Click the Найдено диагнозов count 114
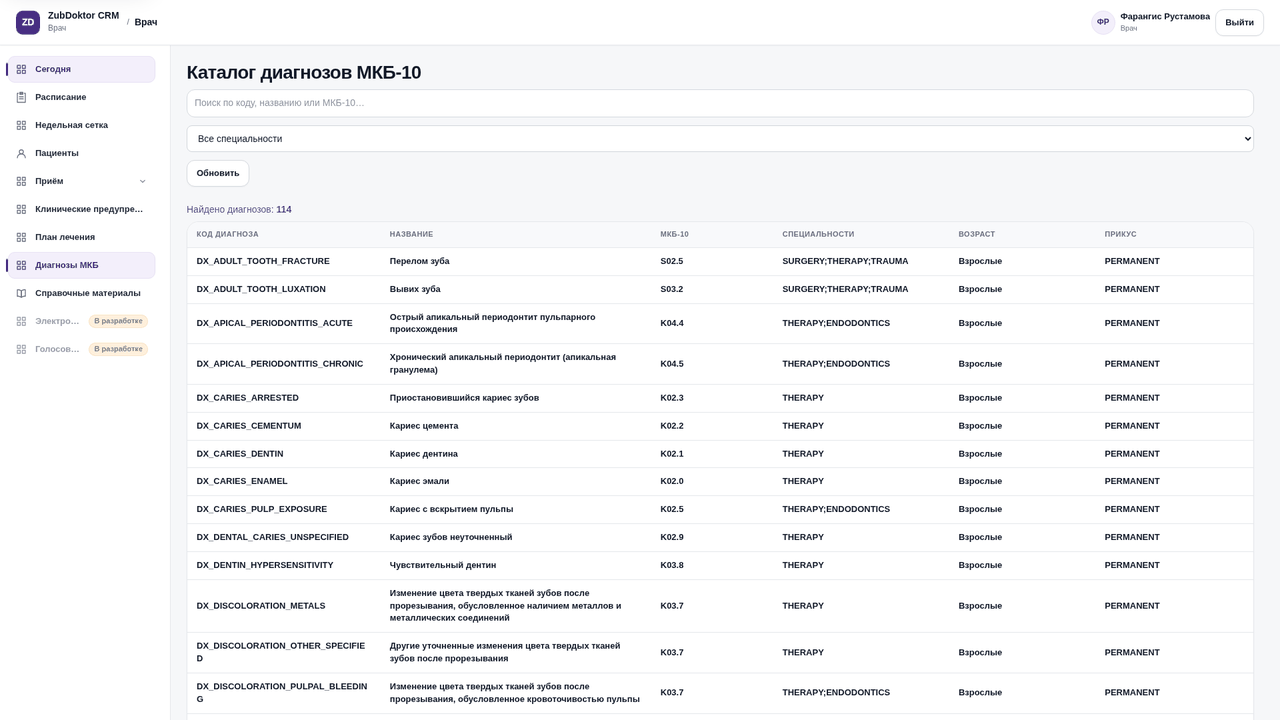This screenshot has width=1280, height=720. (284, 210)
